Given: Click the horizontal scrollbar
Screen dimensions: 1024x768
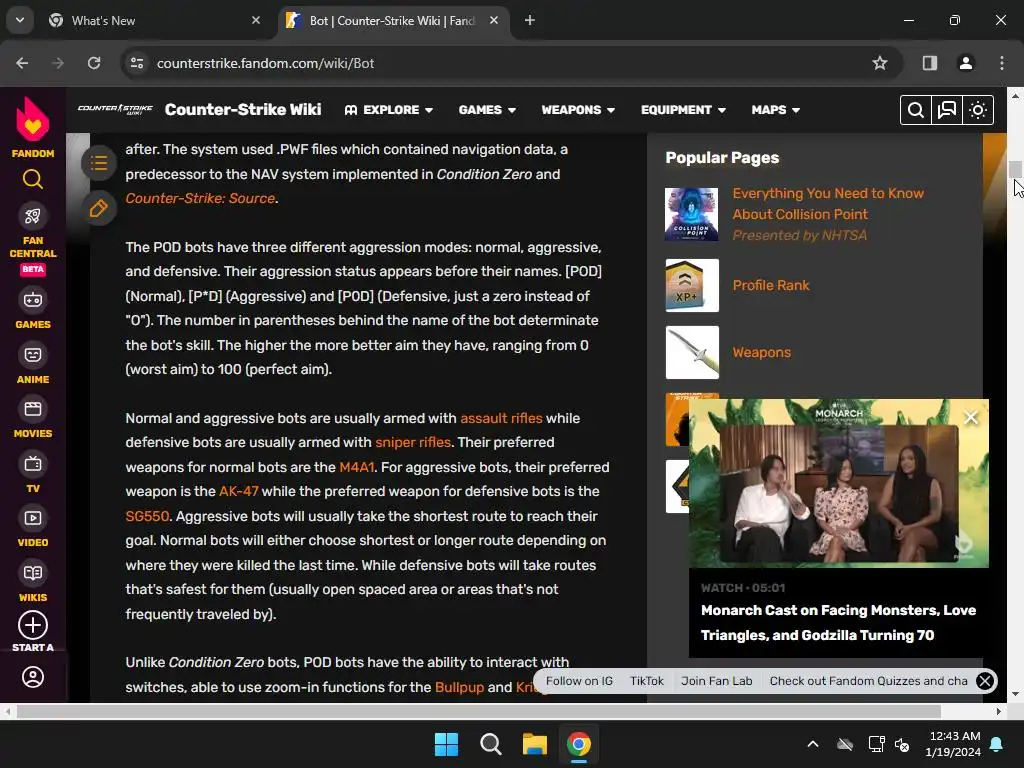Looking at the screenshot, I should (479, 711).
